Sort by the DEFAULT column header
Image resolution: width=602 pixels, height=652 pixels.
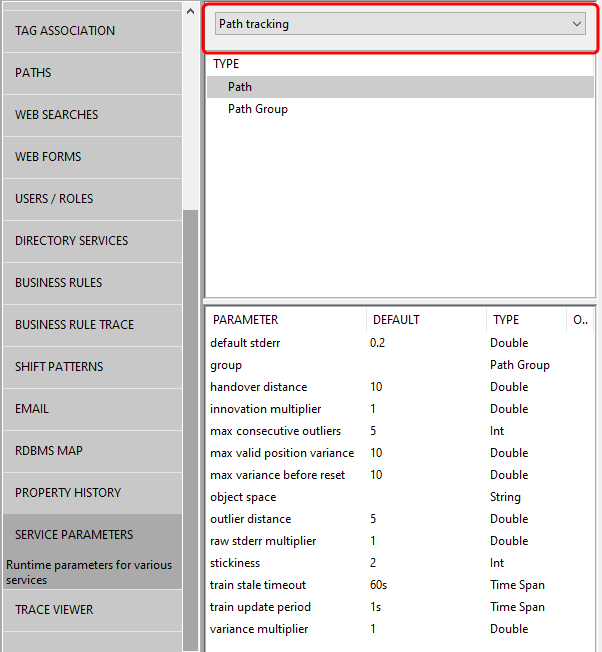pyautogui.click(x=426, y=320)
